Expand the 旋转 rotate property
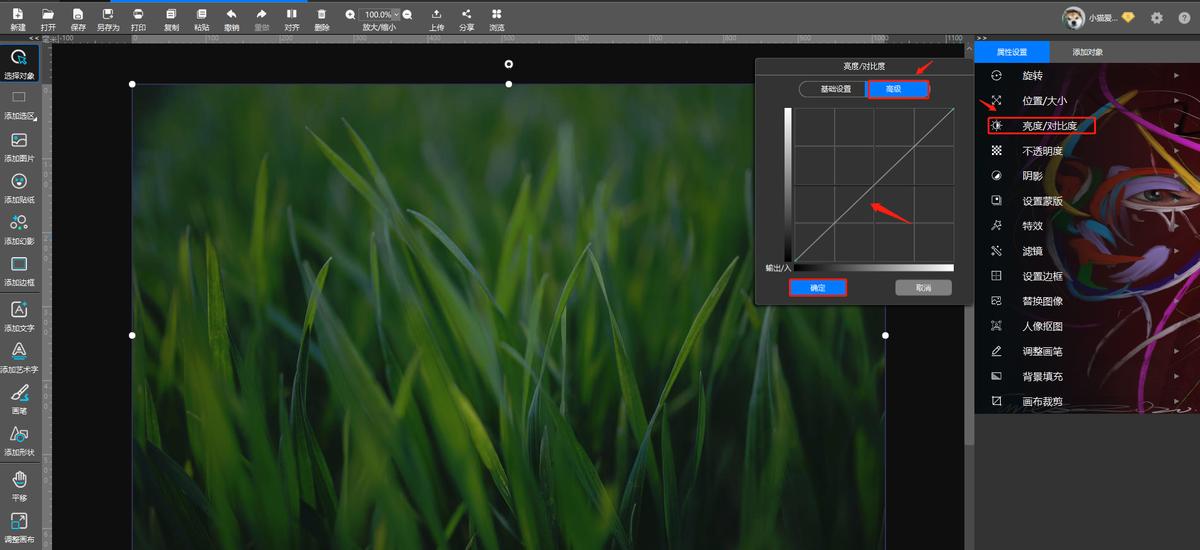The height and width of the screenshot is (550, 1200). point(1032,76)
